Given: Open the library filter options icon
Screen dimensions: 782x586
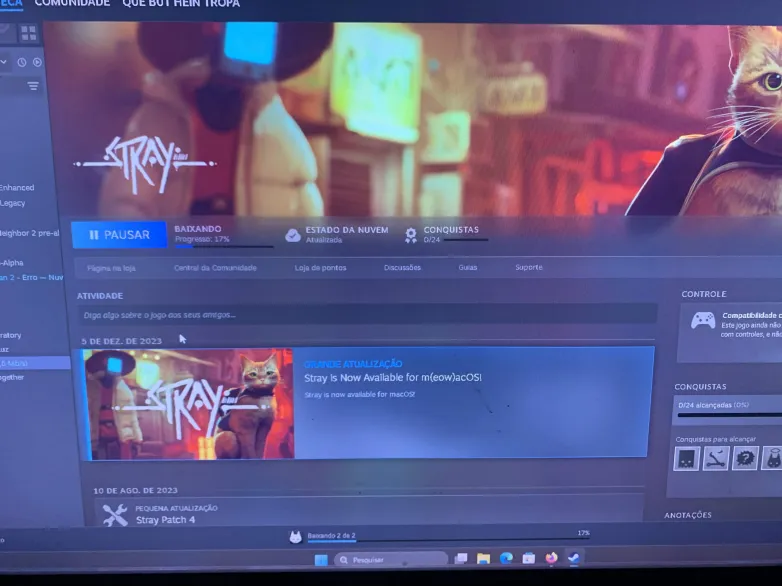Looking at the screenshot, I should [x=33, y=86].
